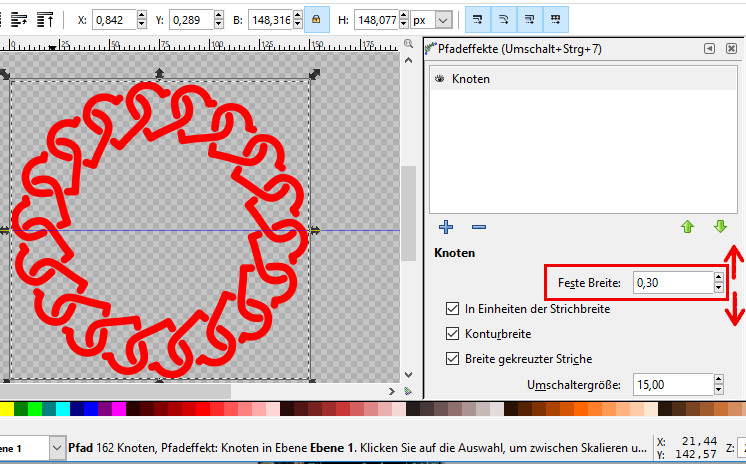This screenshot has width=746, height=464.
Task: Click the horizontal ruler
Action: pyautogui.click(x=200, y=46)
